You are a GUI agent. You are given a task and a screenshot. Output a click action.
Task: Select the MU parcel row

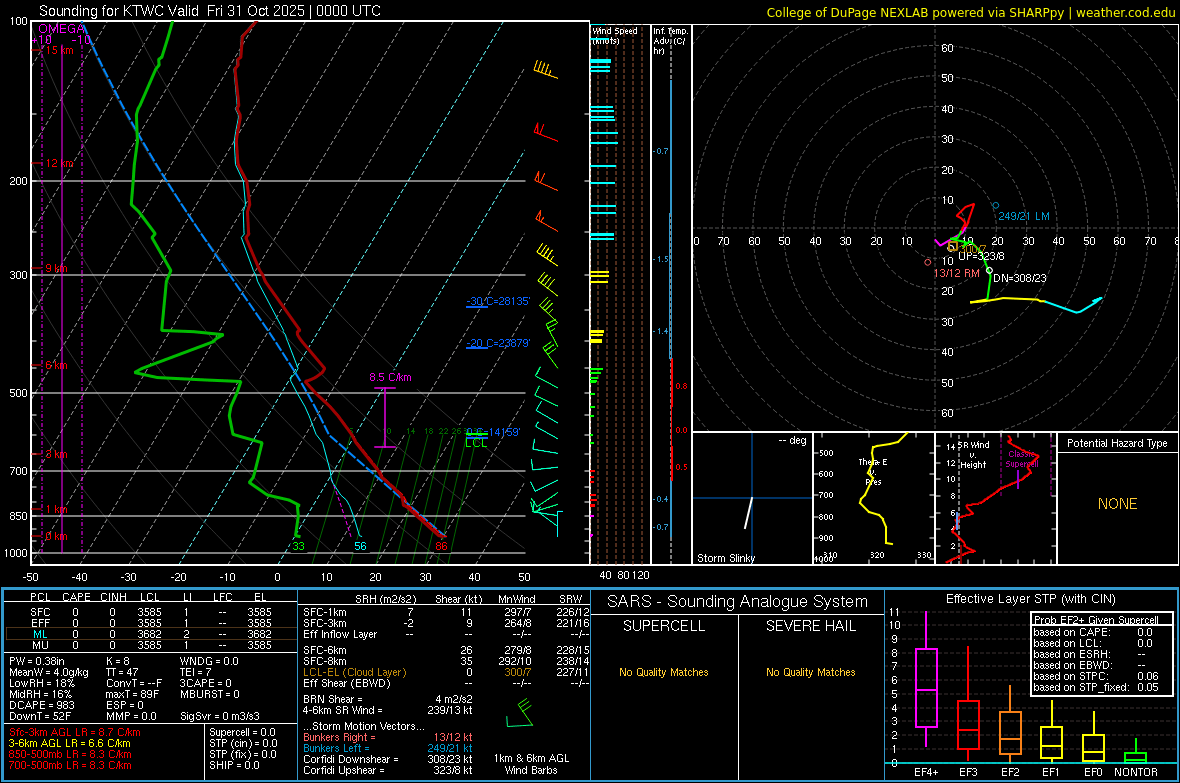151,644
